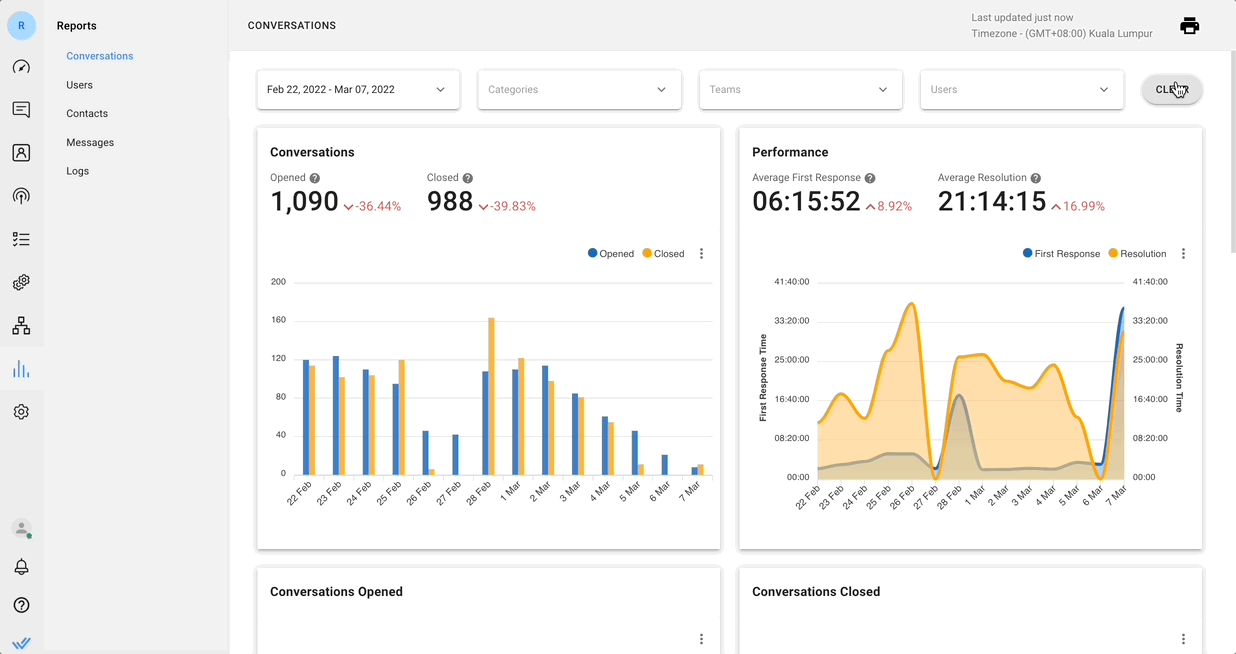
Task: Open the Messages inbox icon in sidebar
Action: click(x=21, y=110)
